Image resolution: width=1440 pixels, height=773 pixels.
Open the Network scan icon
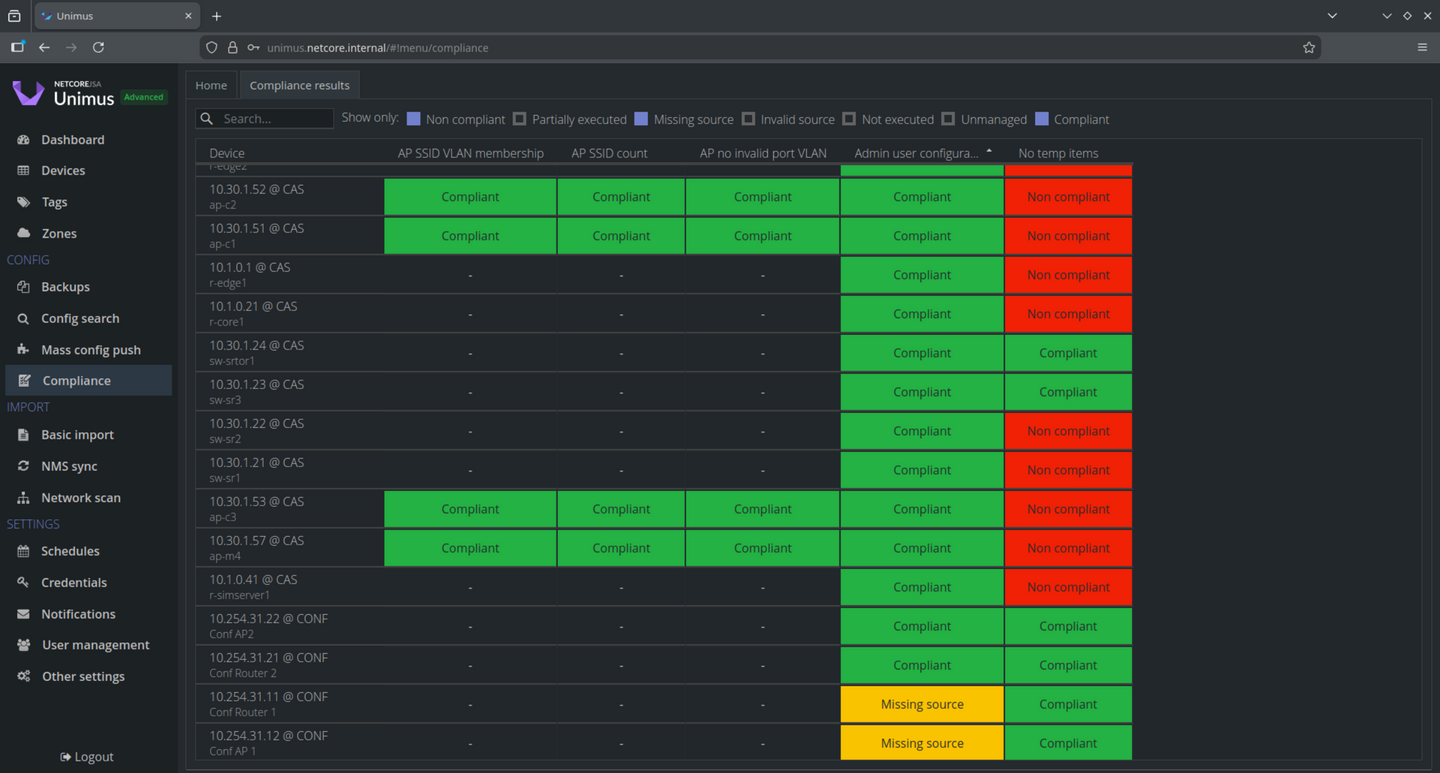pos(24,498)
